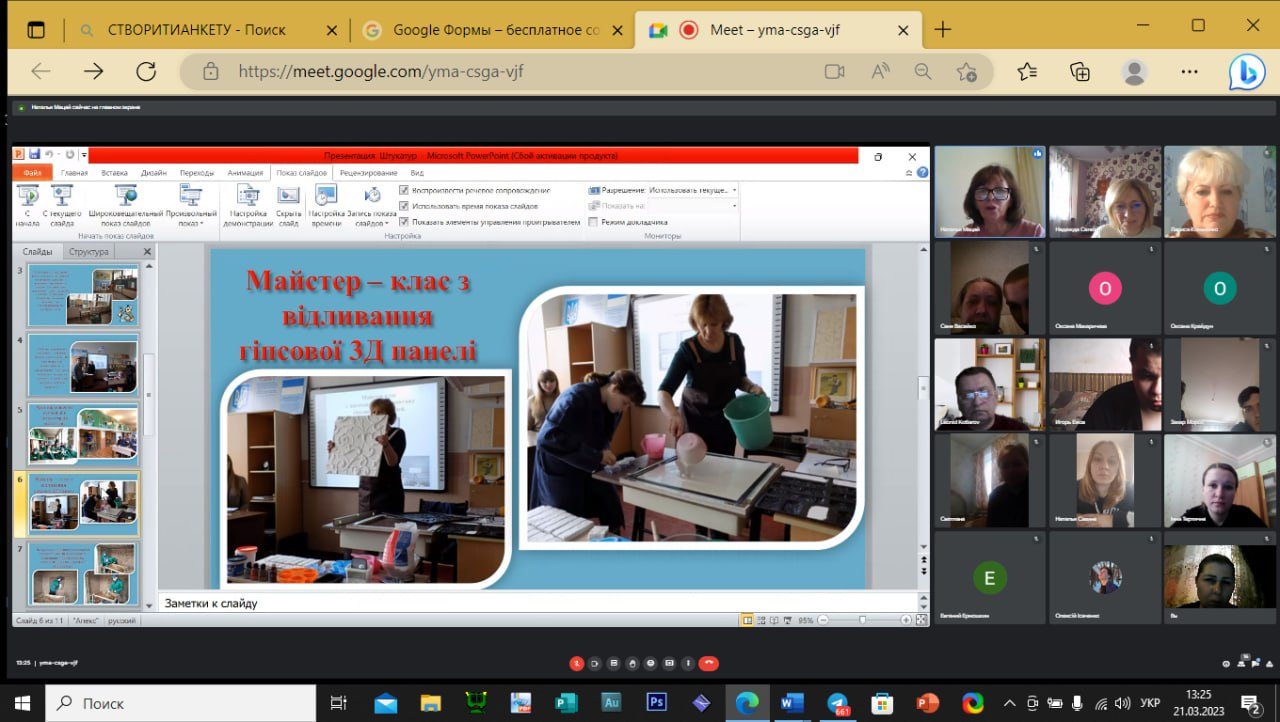
Task: Click the muted microphone button in Meet
Action: tap(577, 663)
